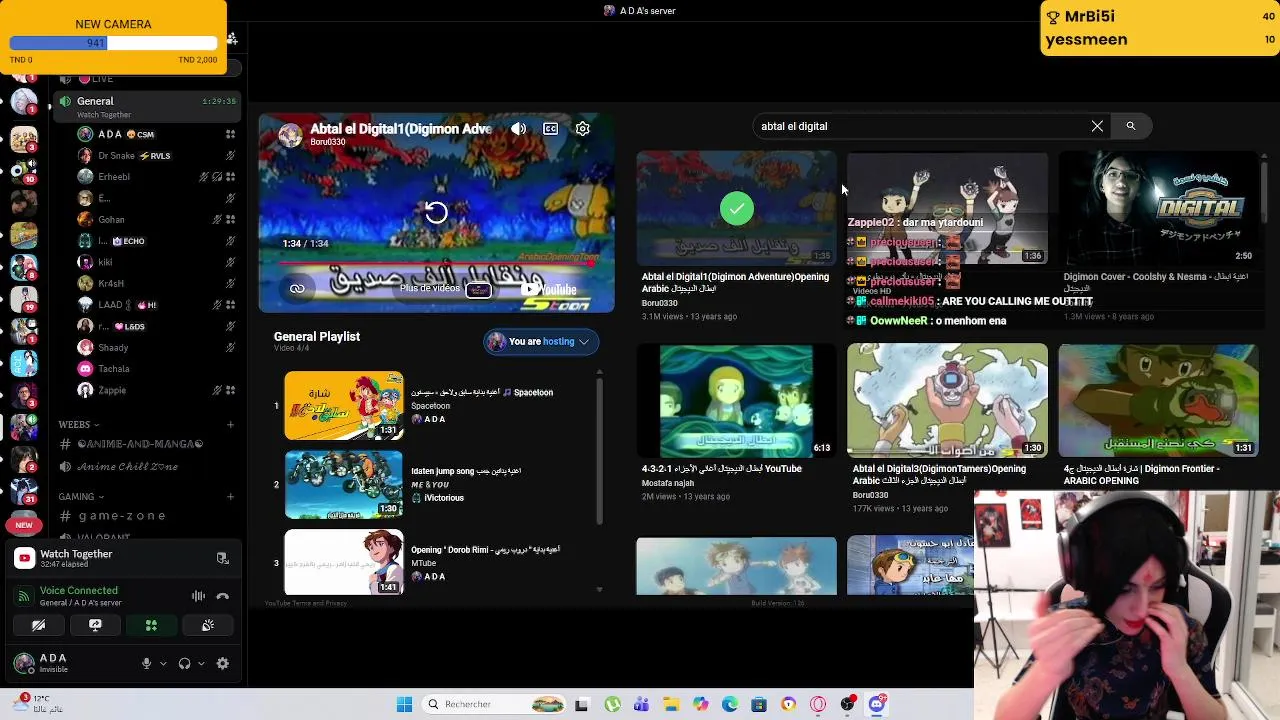The width and height of the screenshot is (1280, 720).
Task: Open Windows Start menu
Action: (404, 704)
